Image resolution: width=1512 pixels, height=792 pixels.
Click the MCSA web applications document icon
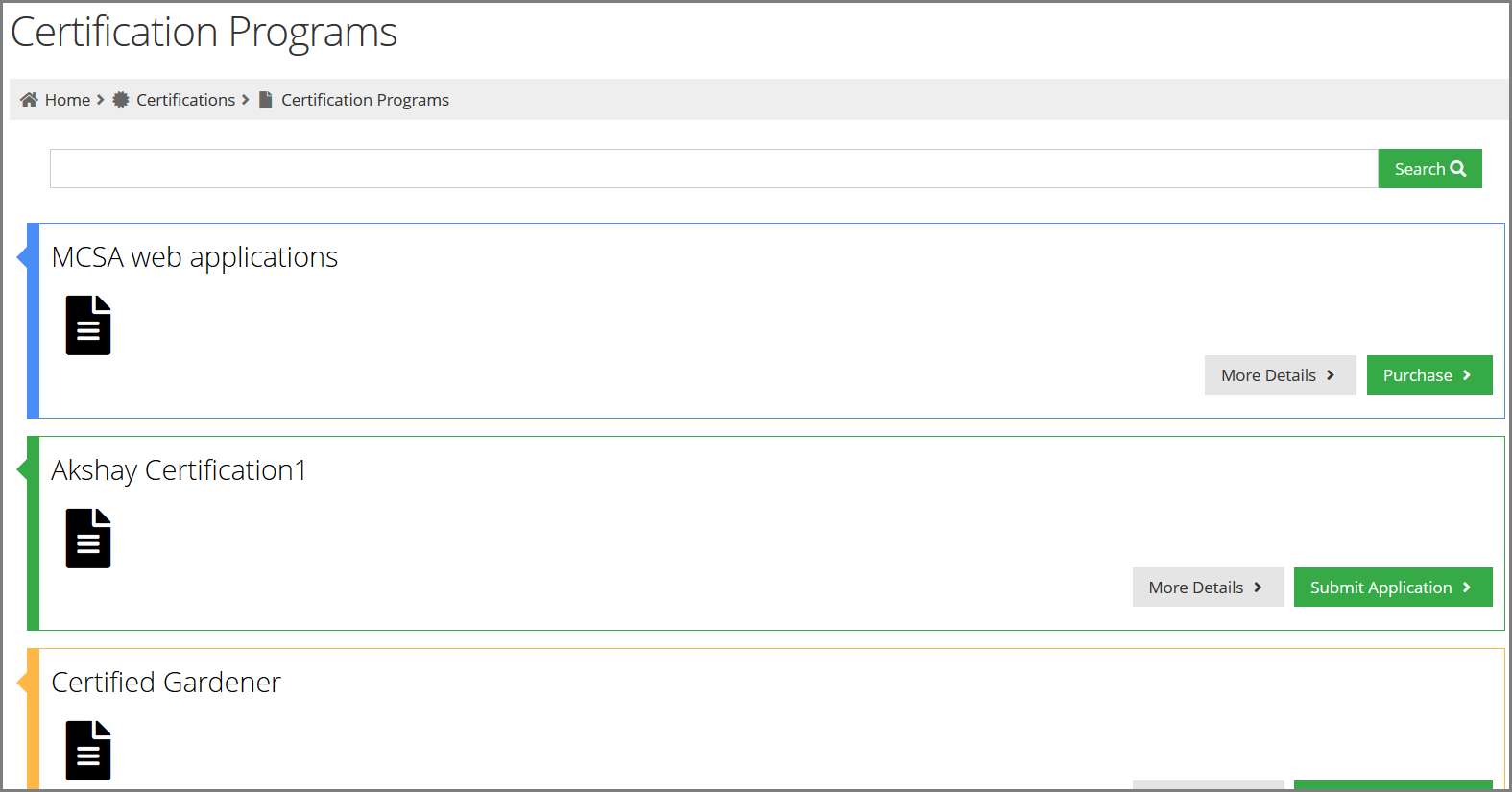88,325
